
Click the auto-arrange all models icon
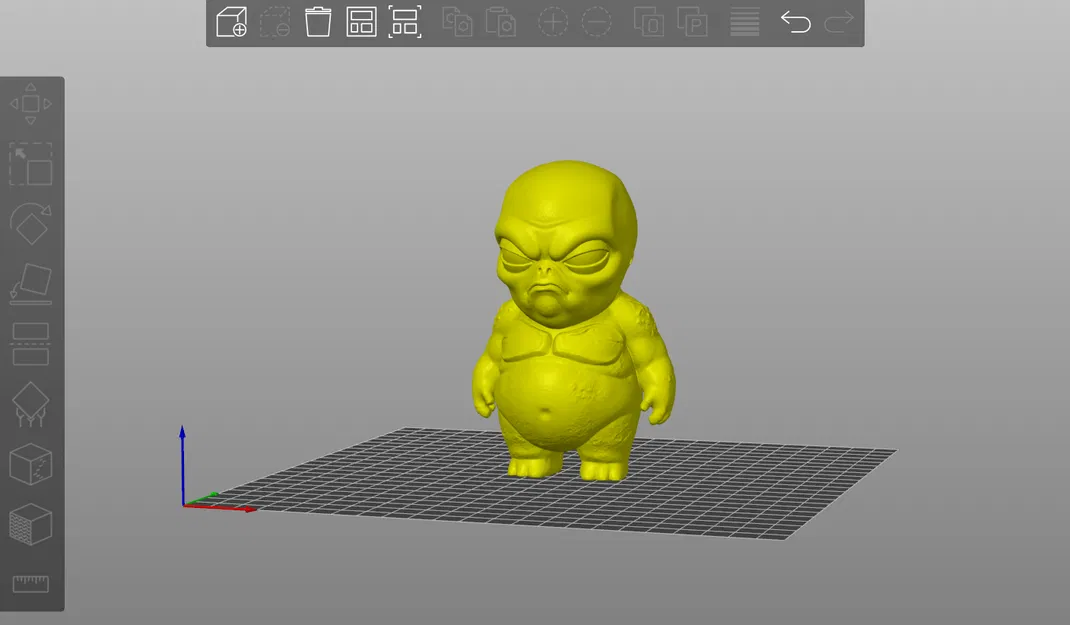(404, 22)
